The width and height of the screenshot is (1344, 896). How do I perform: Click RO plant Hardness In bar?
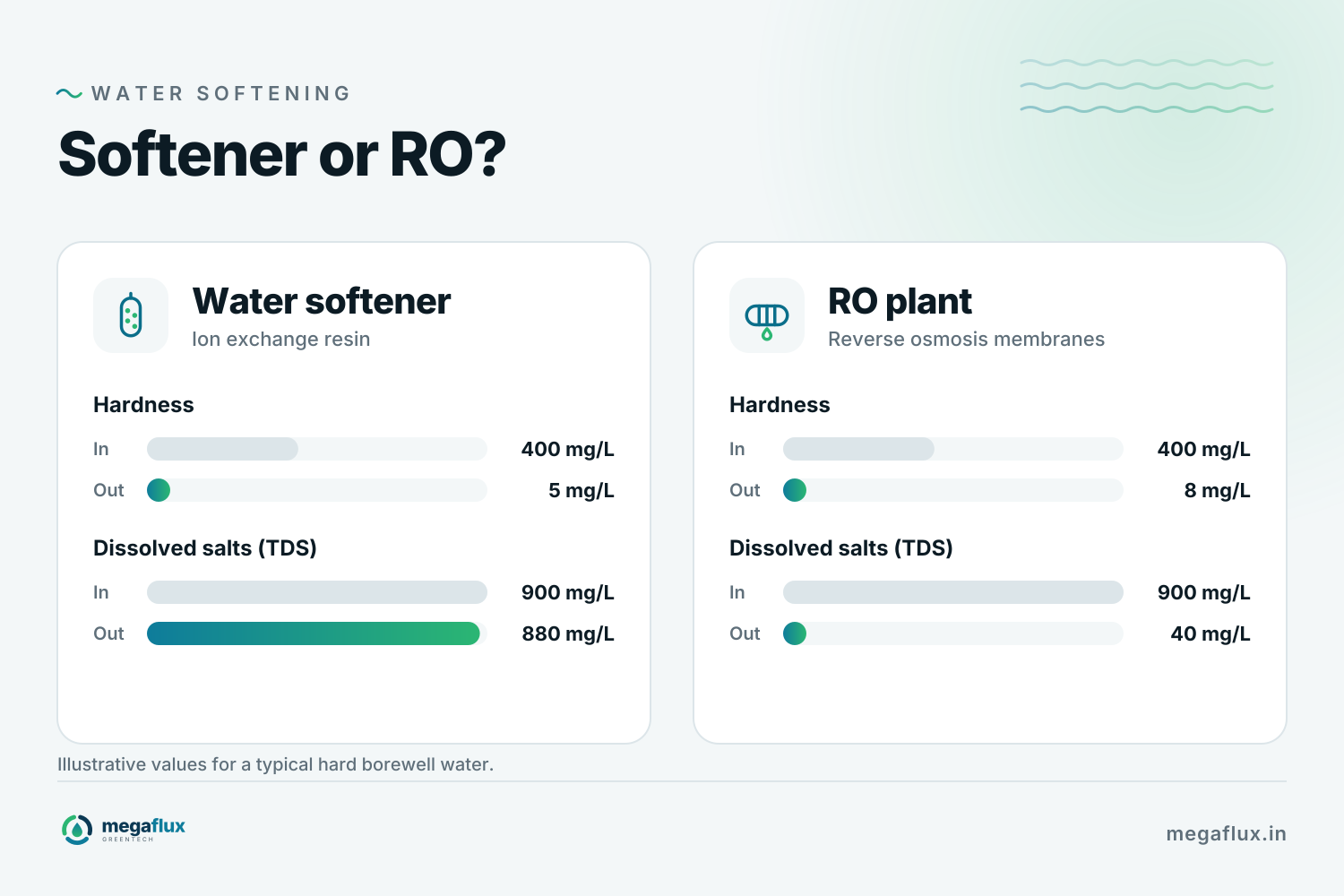click(x=953, y=449)
